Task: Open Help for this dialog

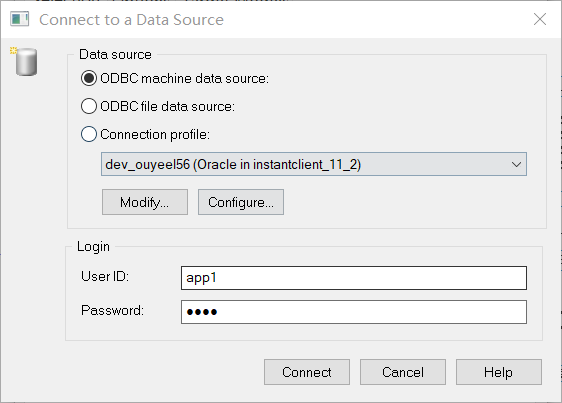Action: [x=499, y=372]
